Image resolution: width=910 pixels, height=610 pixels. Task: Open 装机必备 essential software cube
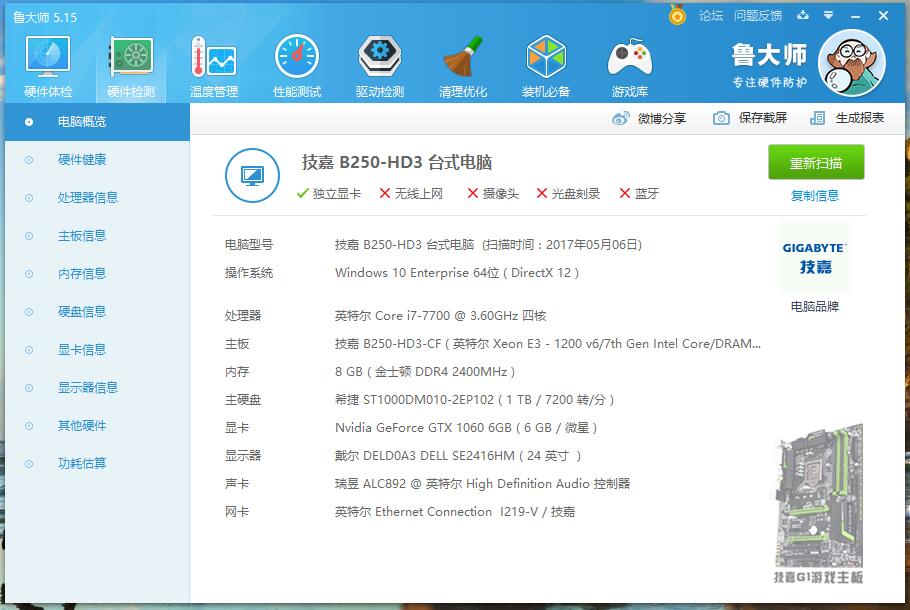pyautogui.click(x=546, y=66)
